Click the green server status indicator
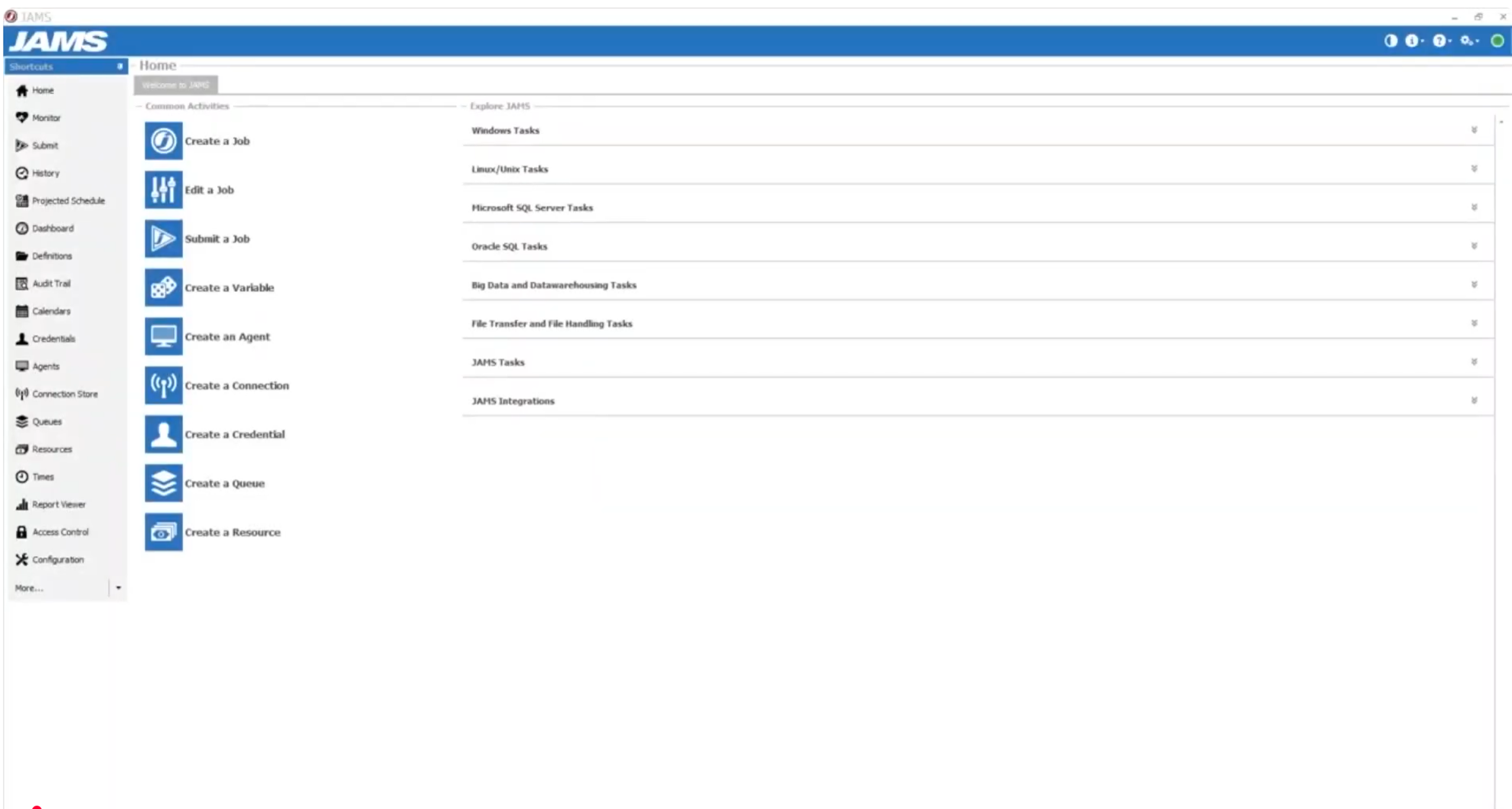 click(x=1498, y=41)
